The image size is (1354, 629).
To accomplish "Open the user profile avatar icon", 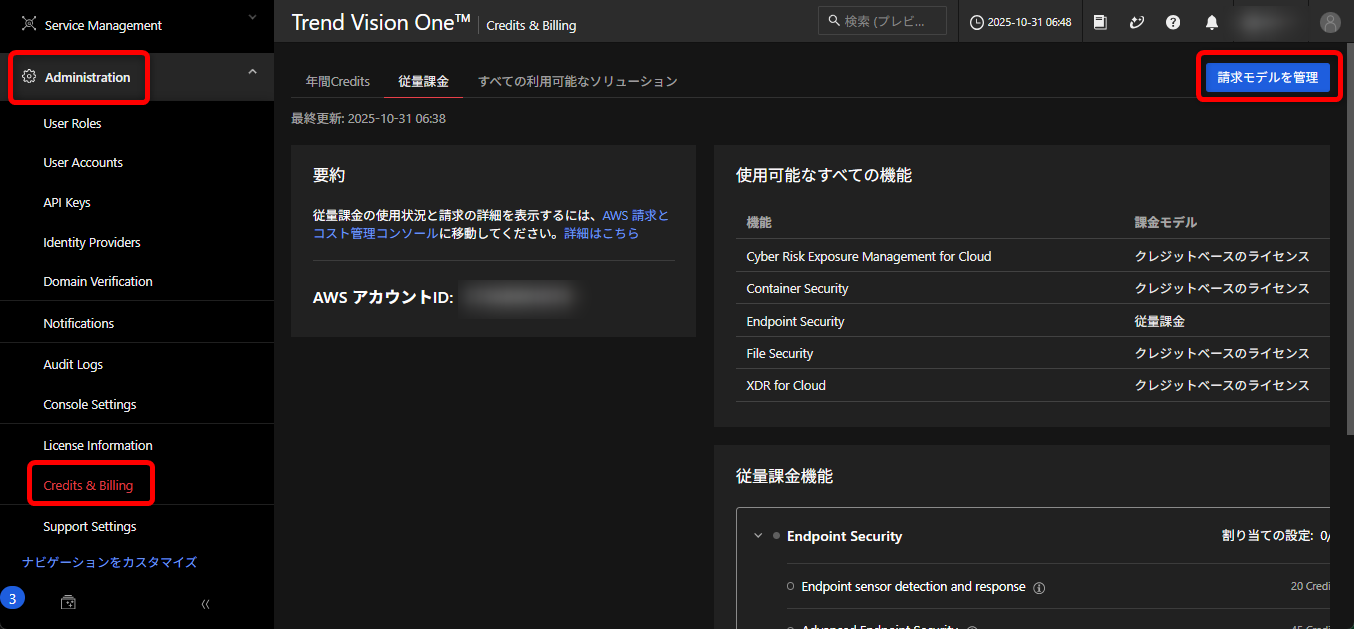I will [1329, 22].
